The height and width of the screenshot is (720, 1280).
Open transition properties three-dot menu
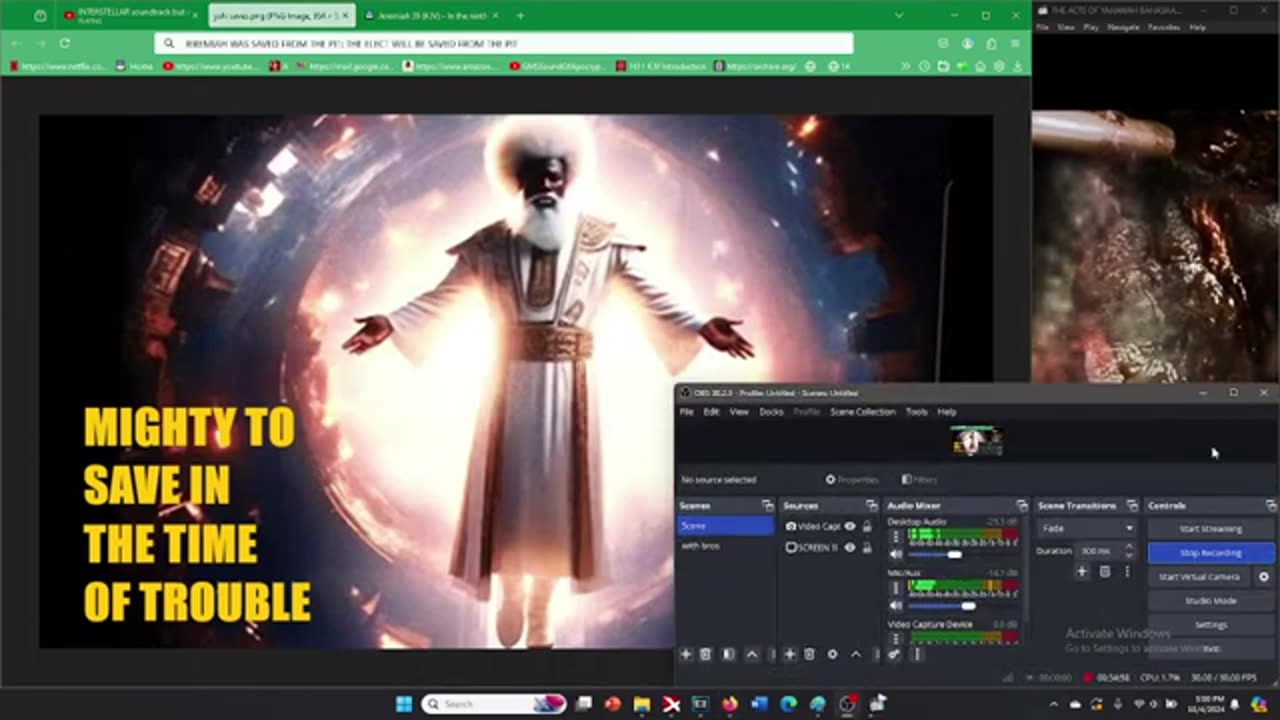point(1127,572)
